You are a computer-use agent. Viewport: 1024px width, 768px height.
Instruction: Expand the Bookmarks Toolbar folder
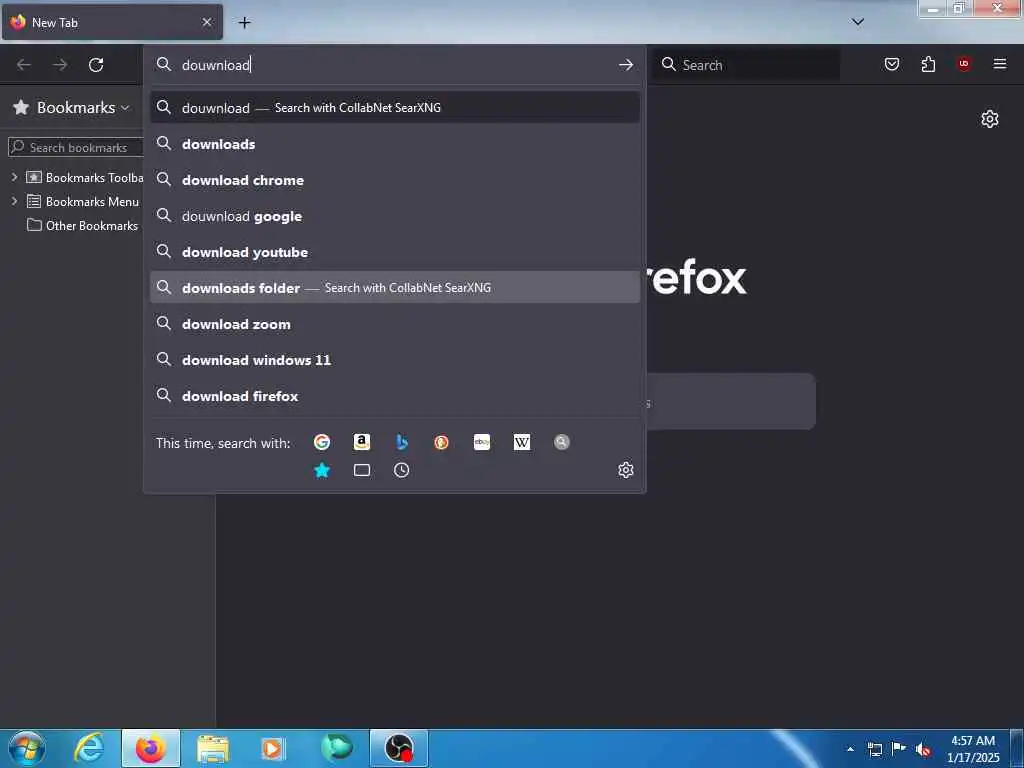[14, 177]
